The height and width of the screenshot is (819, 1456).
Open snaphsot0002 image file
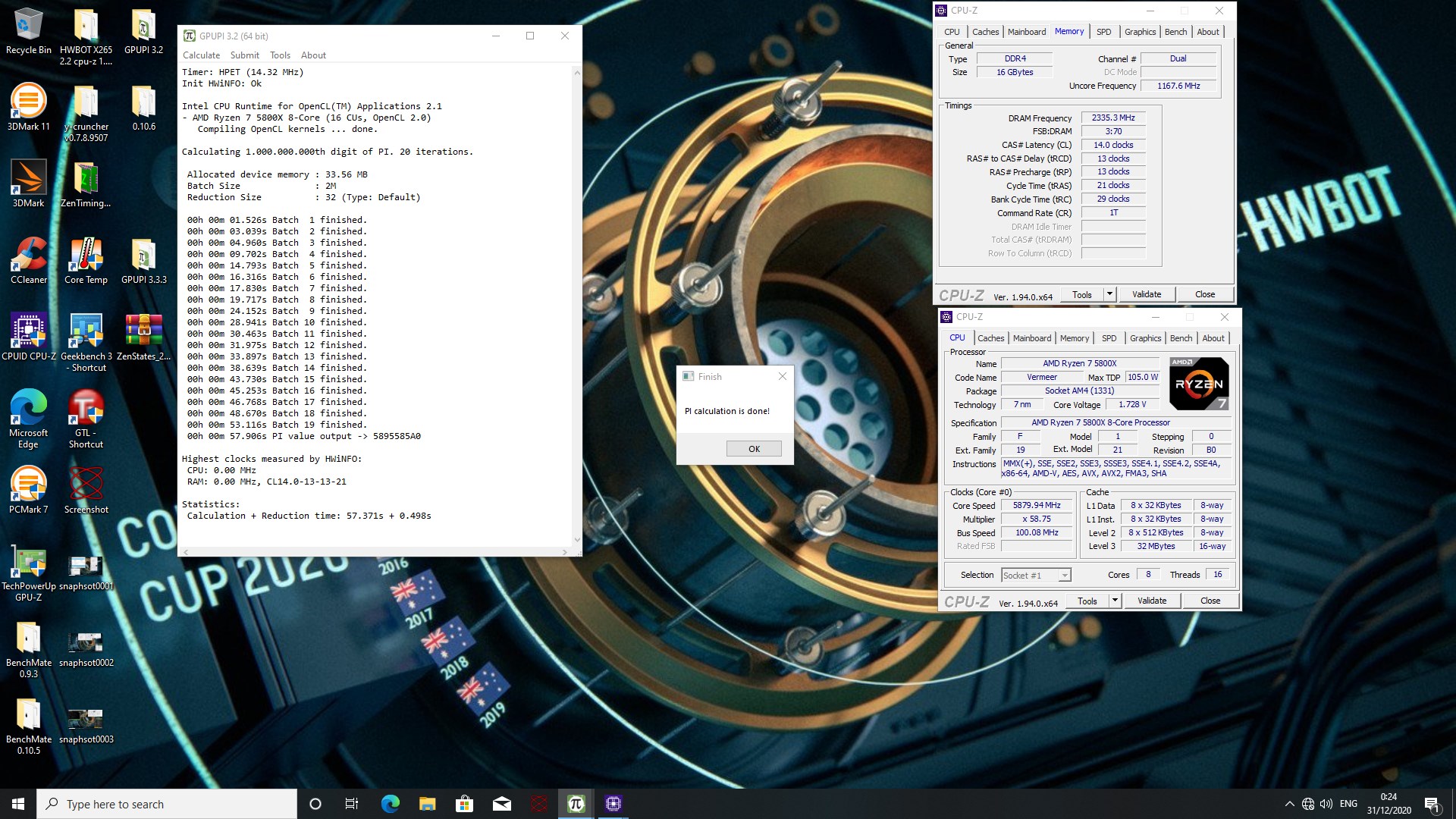86,649
